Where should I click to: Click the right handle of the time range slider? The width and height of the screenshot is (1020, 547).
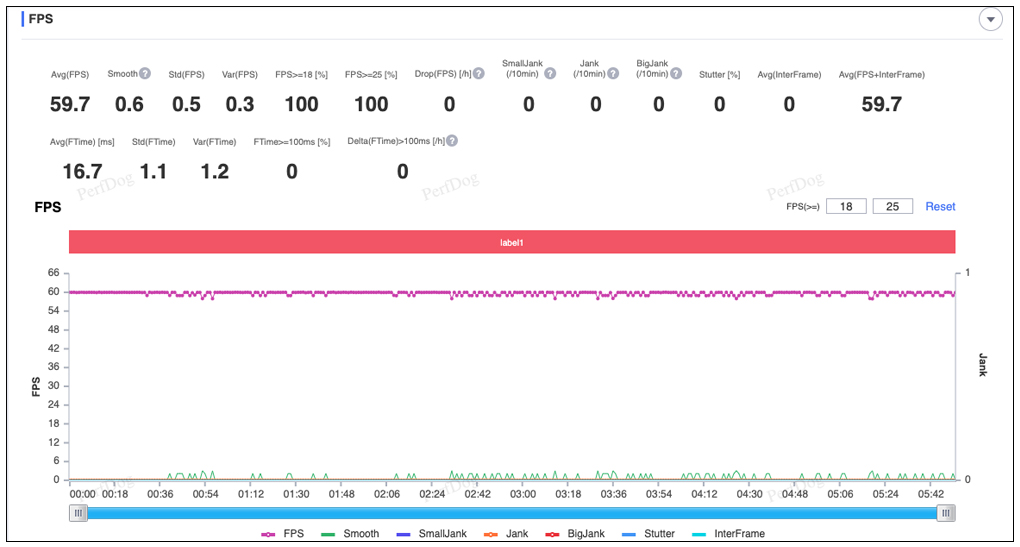(946, 513)
